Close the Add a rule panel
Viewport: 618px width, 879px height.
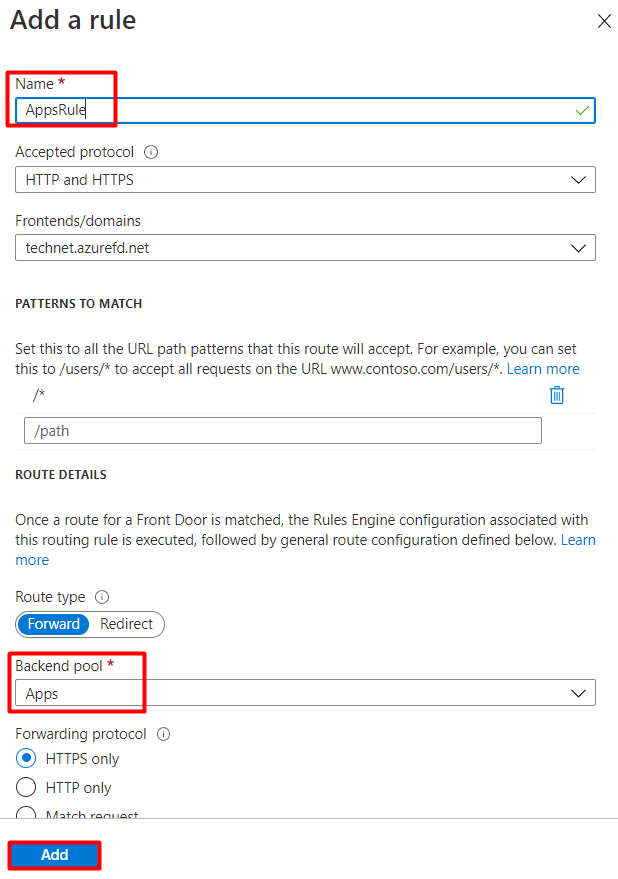coord(603,21)
